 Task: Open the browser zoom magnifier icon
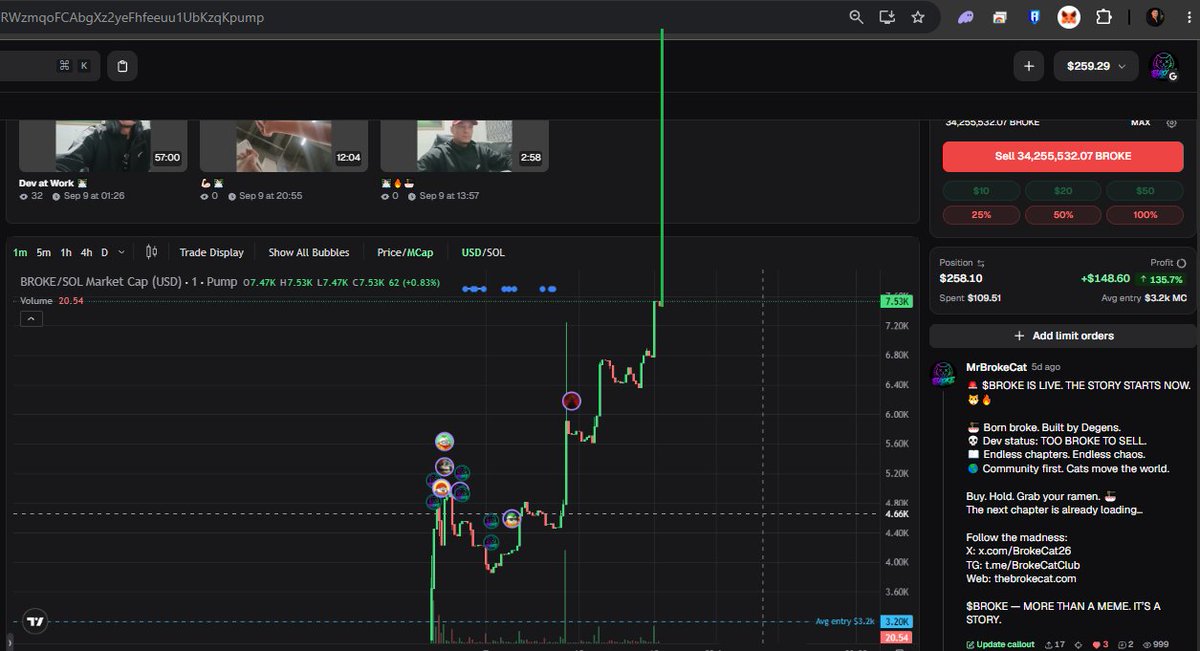click(856, 17)
